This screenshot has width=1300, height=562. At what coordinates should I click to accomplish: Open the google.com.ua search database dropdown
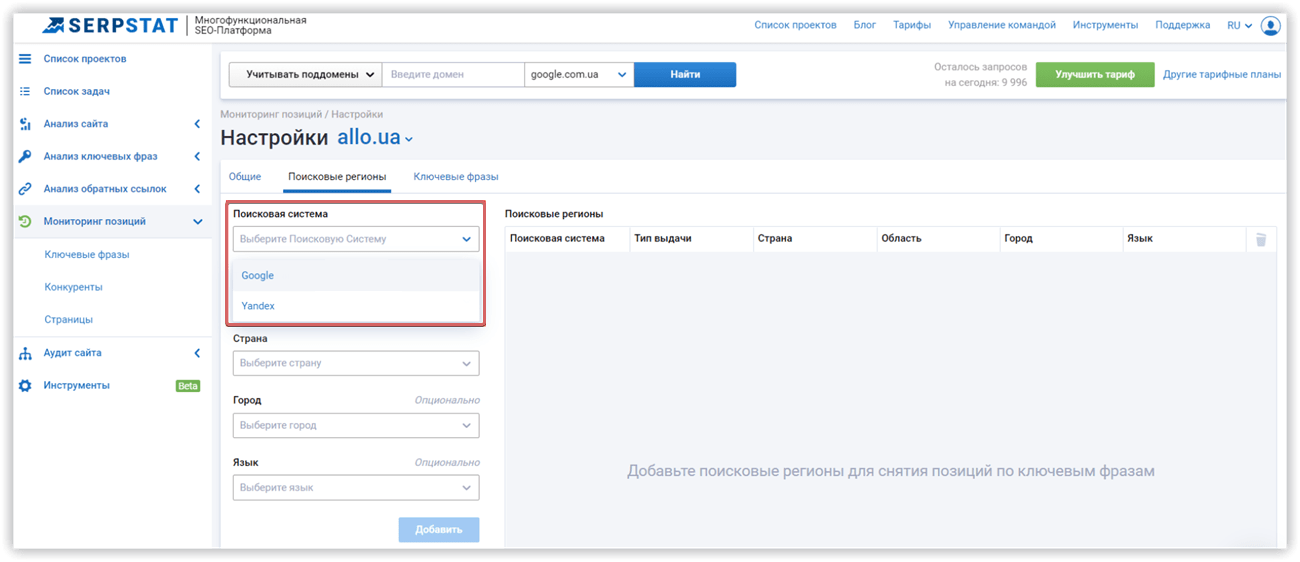pos(579,74)
